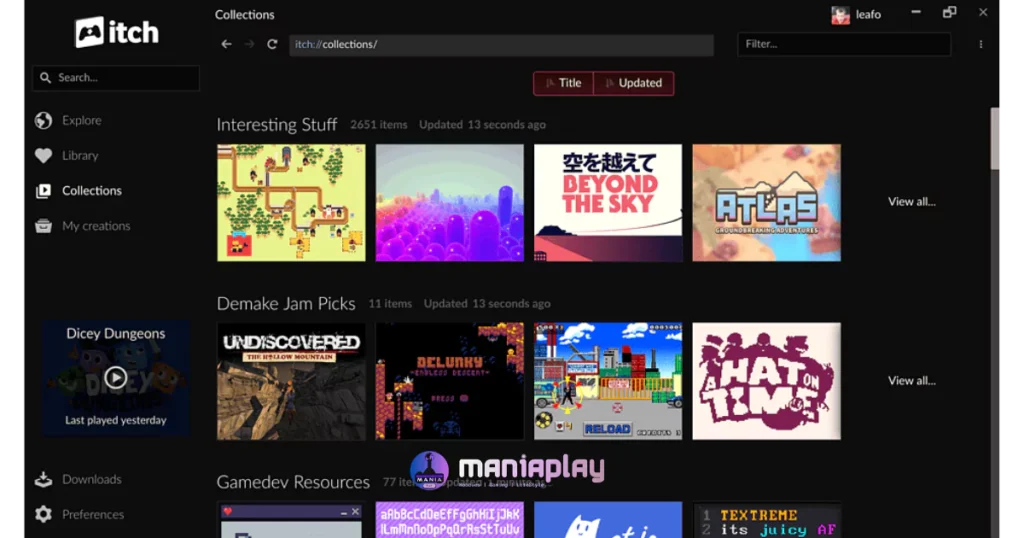Image resolution: width=1024 pixels, height=538 pixels.
Task: Minimize the itch window
Action: pyautogui.click(x=916, y=12)
